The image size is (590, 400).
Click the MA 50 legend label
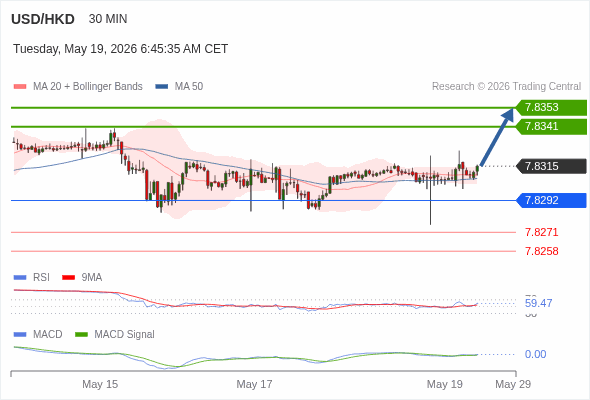189,87
